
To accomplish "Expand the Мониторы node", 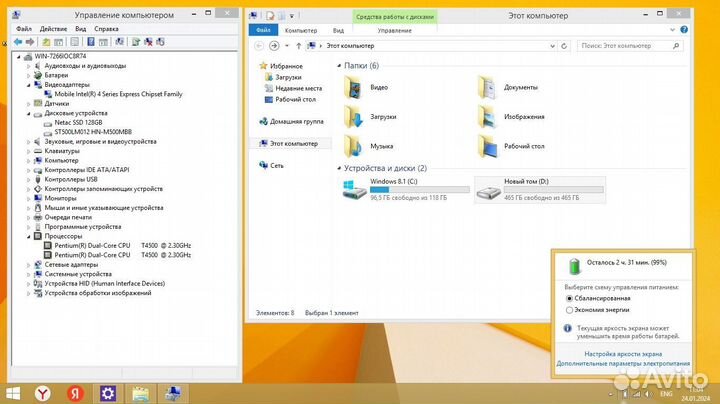I will 28,199.
